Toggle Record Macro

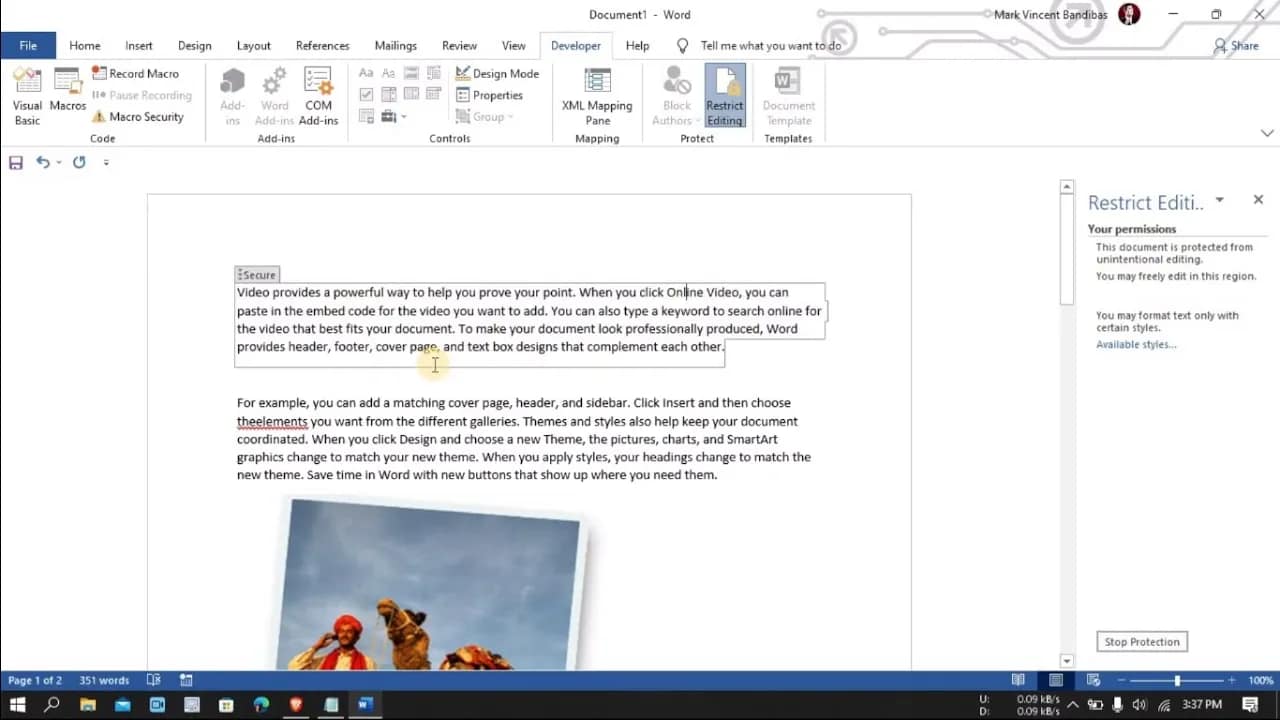[x=137, y=73]
